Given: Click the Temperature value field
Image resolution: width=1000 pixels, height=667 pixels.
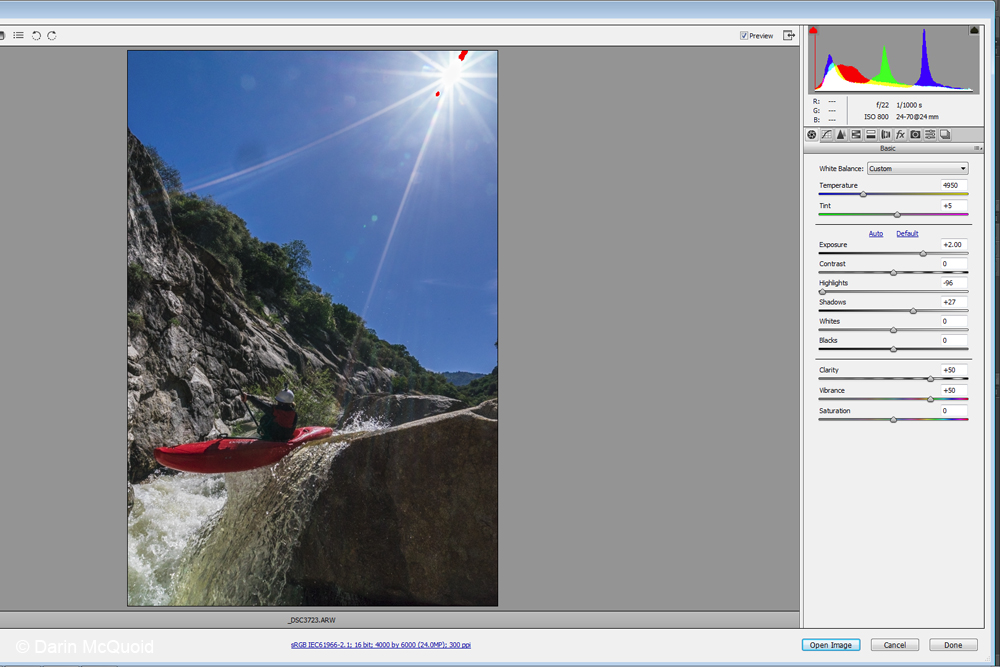Looking at the screenshot, I should (x=953, y=185).
